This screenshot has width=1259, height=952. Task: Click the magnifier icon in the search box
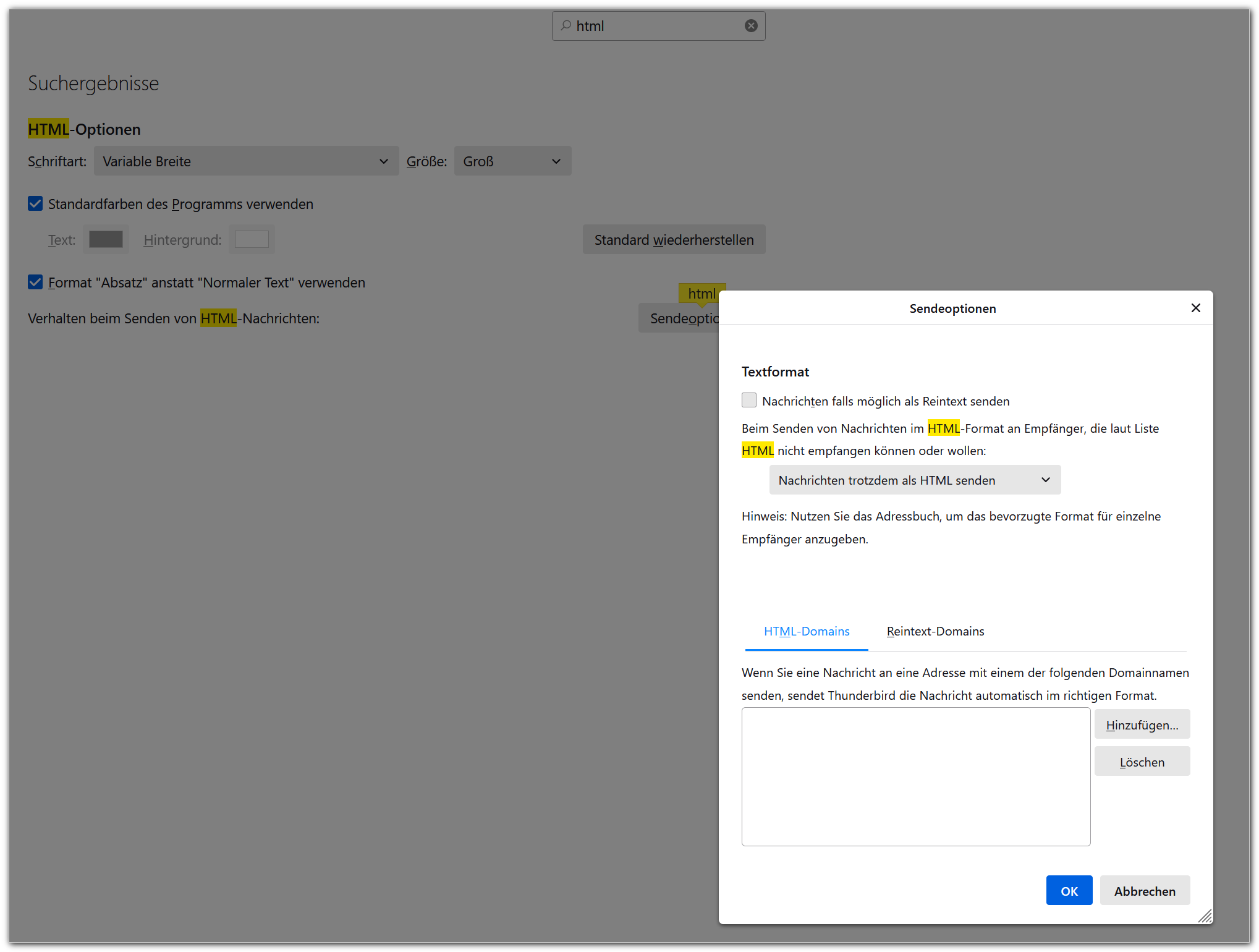tap(566, 26)
